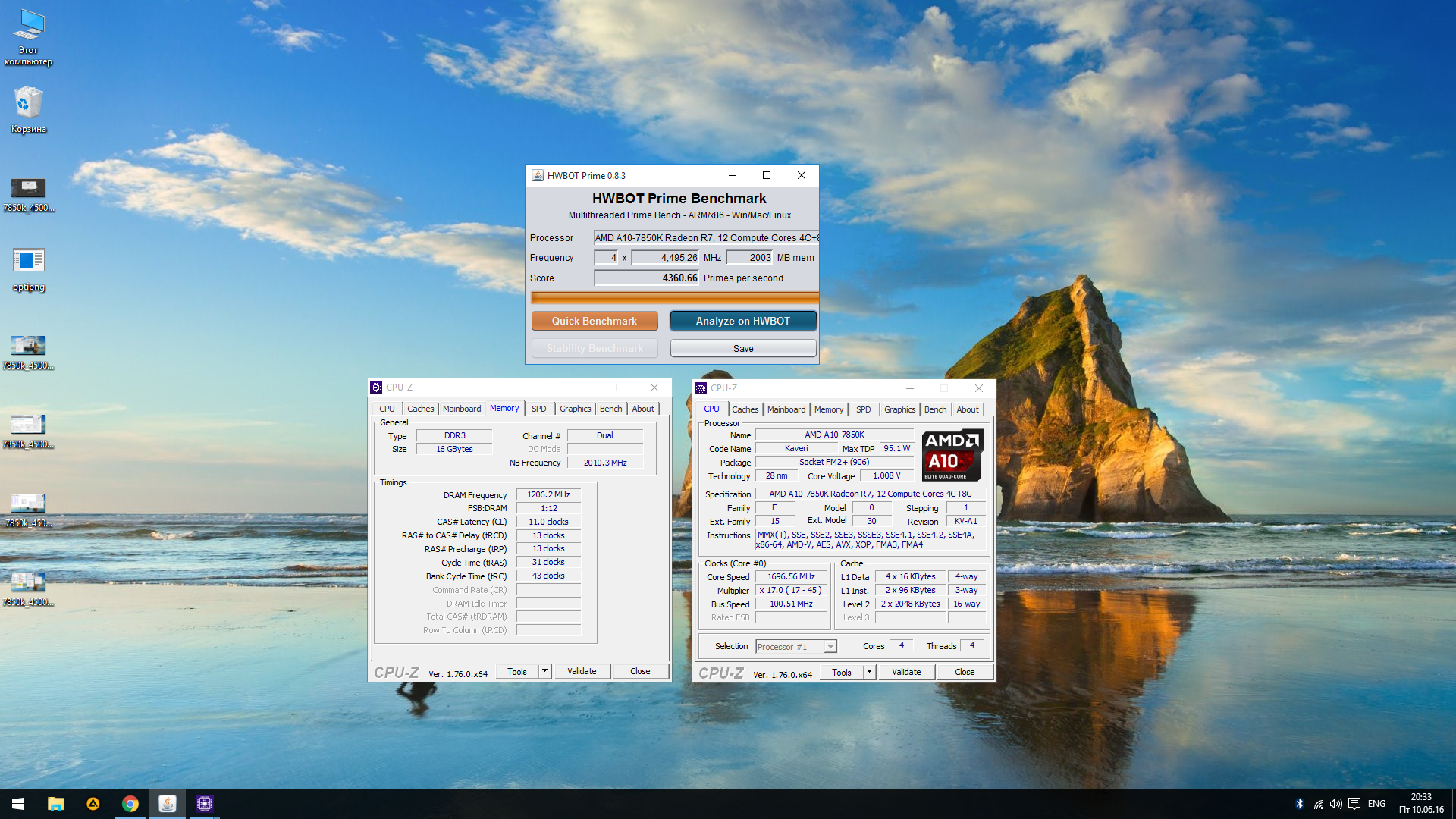Click the right CPU-Z window title icon
Viewport: 1456px width, 819px height.
click(x=701, y=388)
